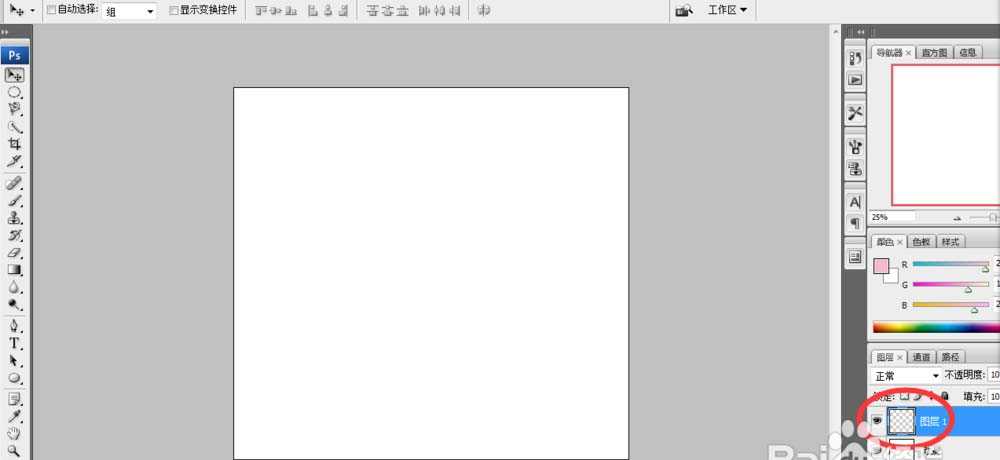Viewport: 1000px width, 460px height.
Task: Open the 工作区 workspace dropdown
Action: click(727, 10)
